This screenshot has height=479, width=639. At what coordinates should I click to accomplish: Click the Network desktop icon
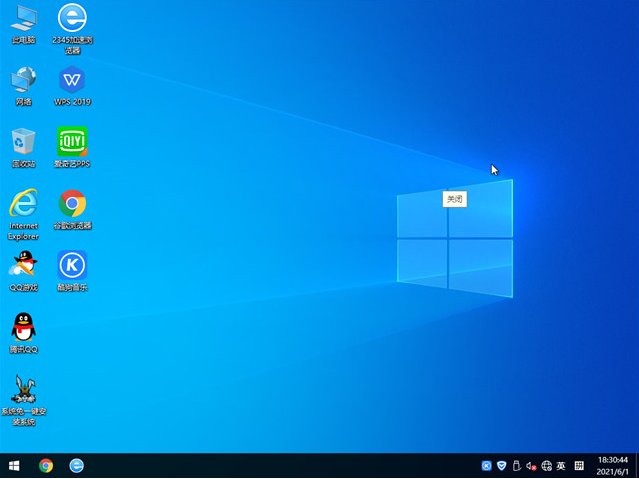click(23, 80)
